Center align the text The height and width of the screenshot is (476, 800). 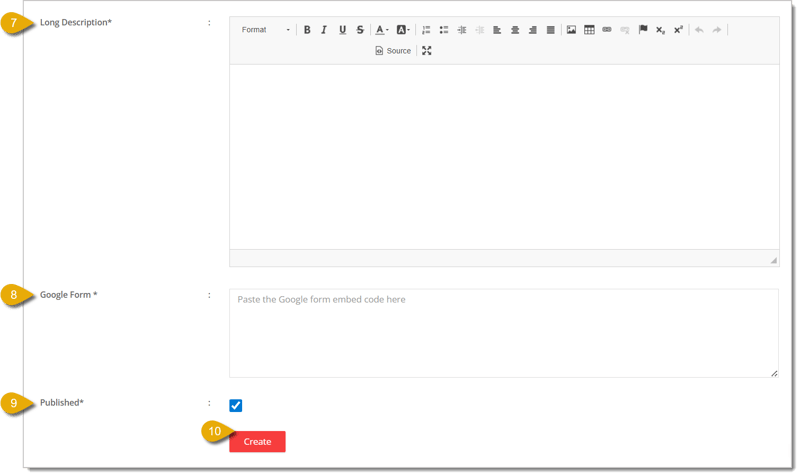click(515, 30)
